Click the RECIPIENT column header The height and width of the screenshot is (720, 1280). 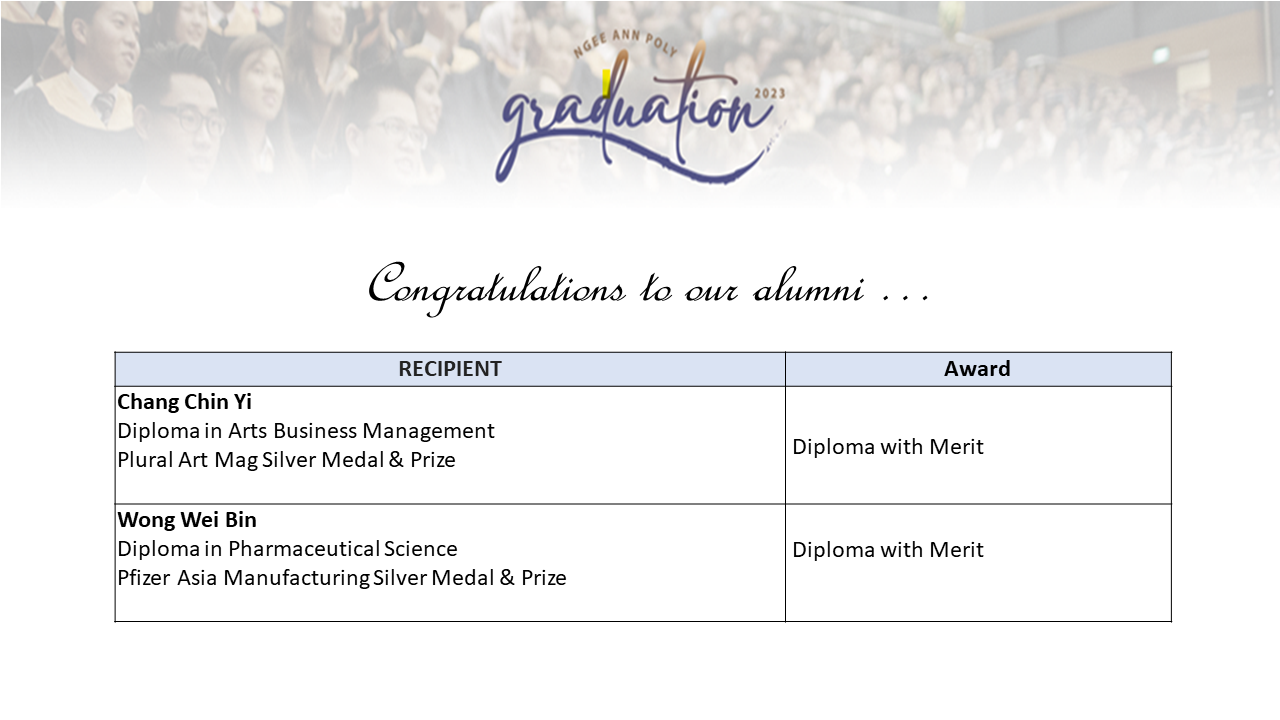coord(450,369)
